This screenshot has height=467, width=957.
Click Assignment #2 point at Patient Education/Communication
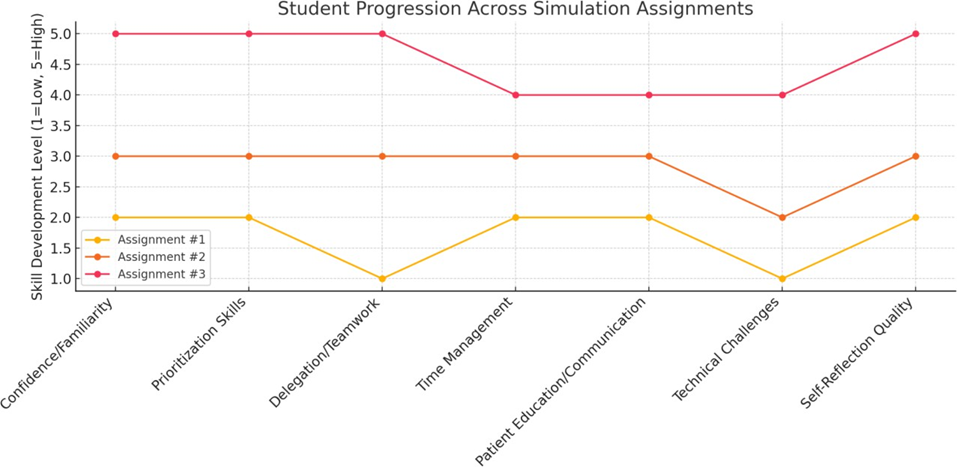(648, 156)
